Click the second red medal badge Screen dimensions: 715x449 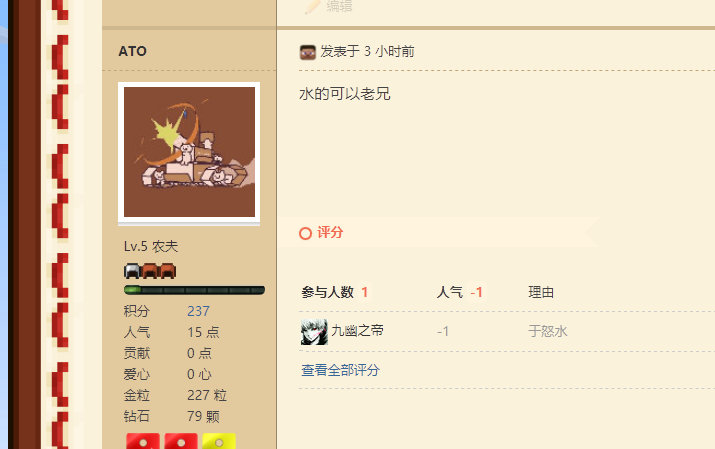pyautogui.click(x=181, y=441)
